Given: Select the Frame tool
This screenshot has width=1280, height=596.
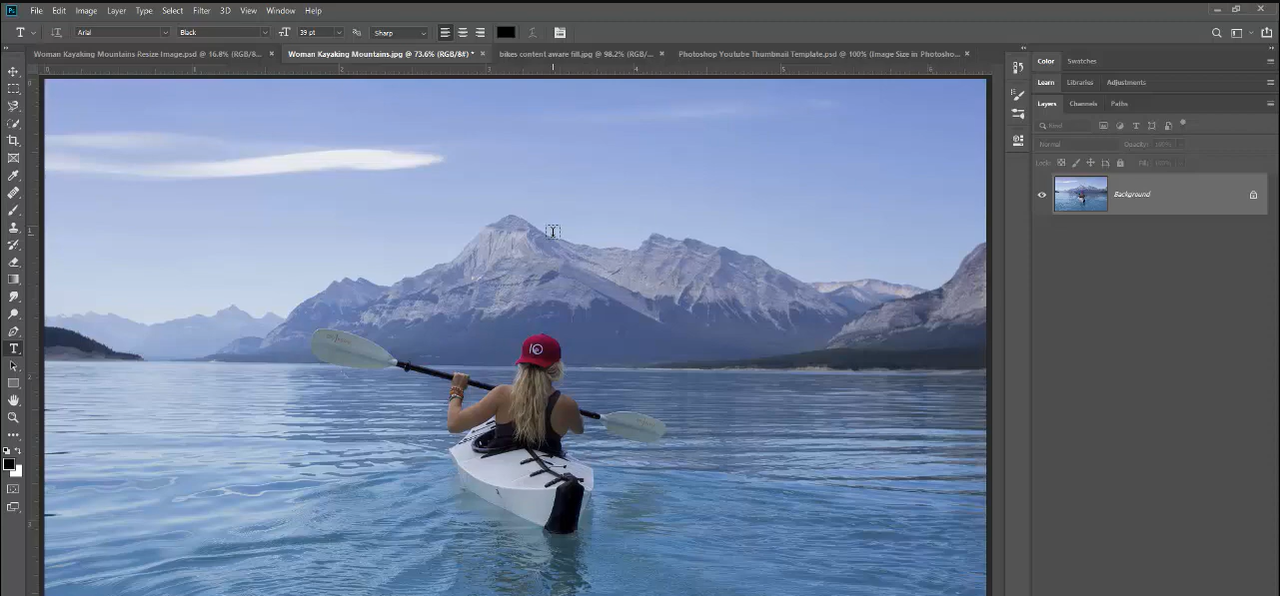Looking at the screenshot, I should click(x=13, y=158).
